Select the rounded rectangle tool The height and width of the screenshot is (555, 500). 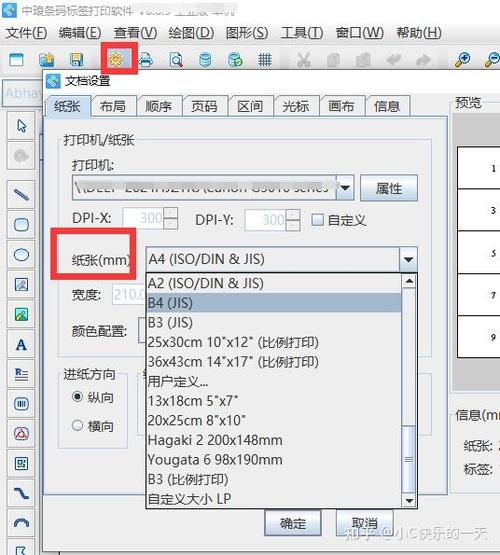(21, 224)
